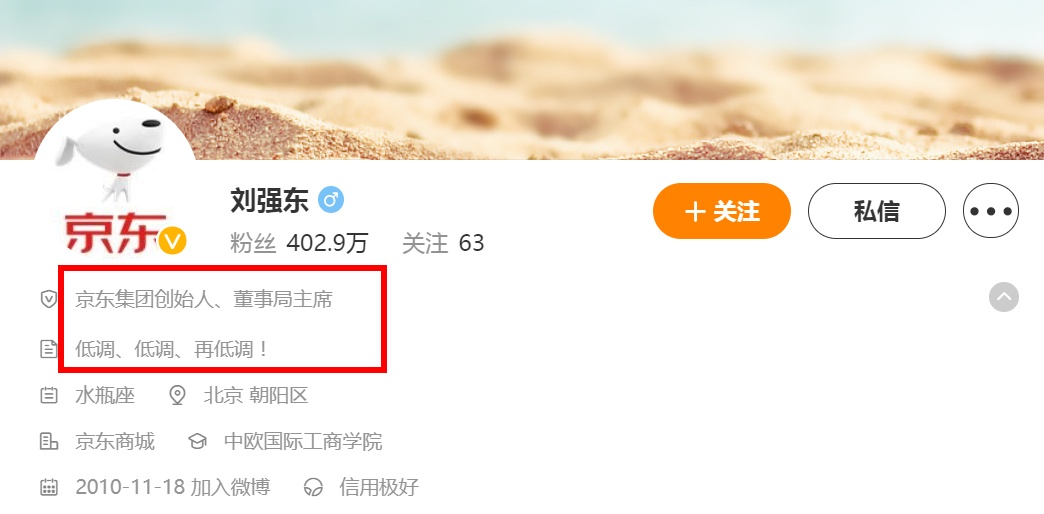The height and width of the screenshot is (514, 1044).
Task: Collapse profile details with the gray chevron
Action: click(x=1003, y=297)
